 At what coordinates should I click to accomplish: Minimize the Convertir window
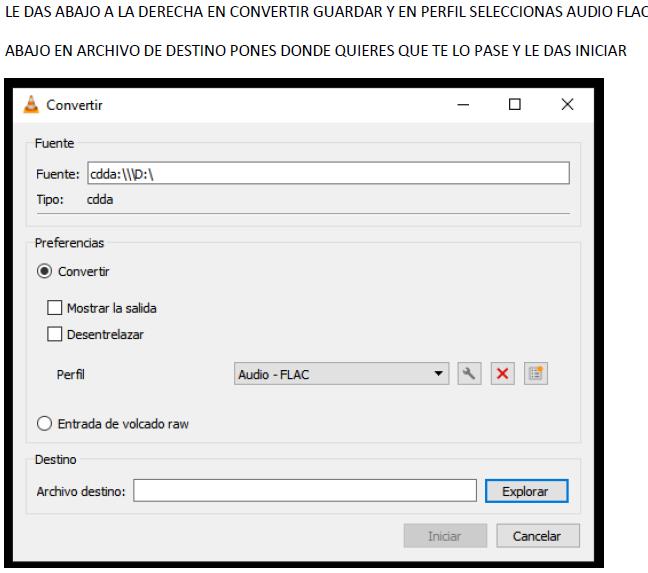[x=463, y=105]
